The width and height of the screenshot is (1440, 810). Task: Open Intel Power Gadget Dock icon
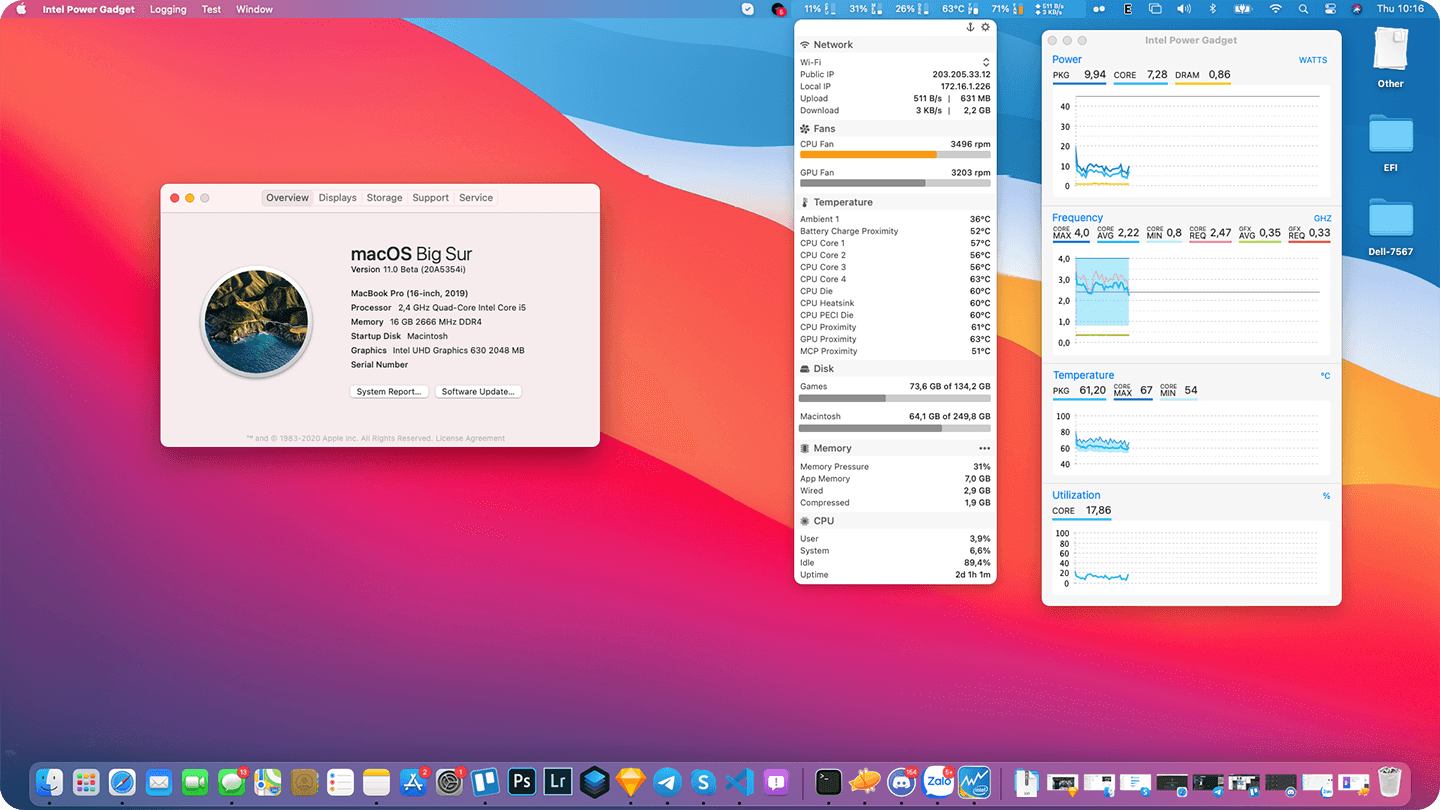pyautogui.click(x=974, y=782)
